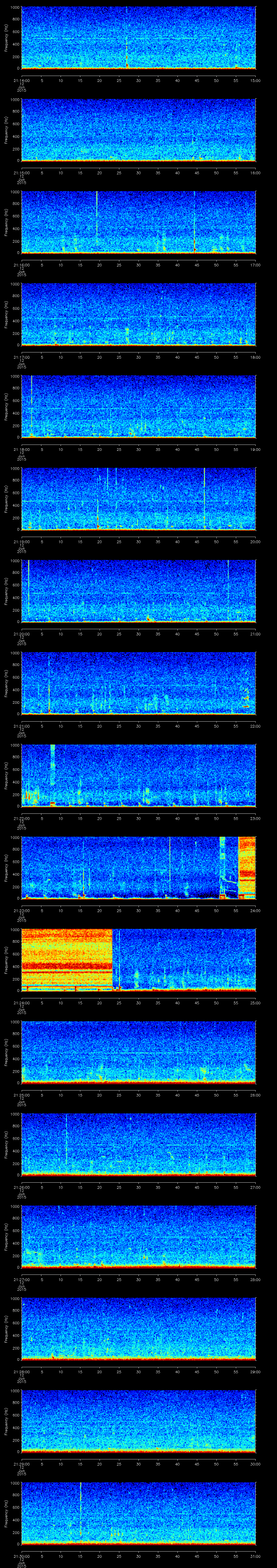Select the "21:20:00" start time label
The width and height of the screenshot is (277, 1568).
point(21,634)
